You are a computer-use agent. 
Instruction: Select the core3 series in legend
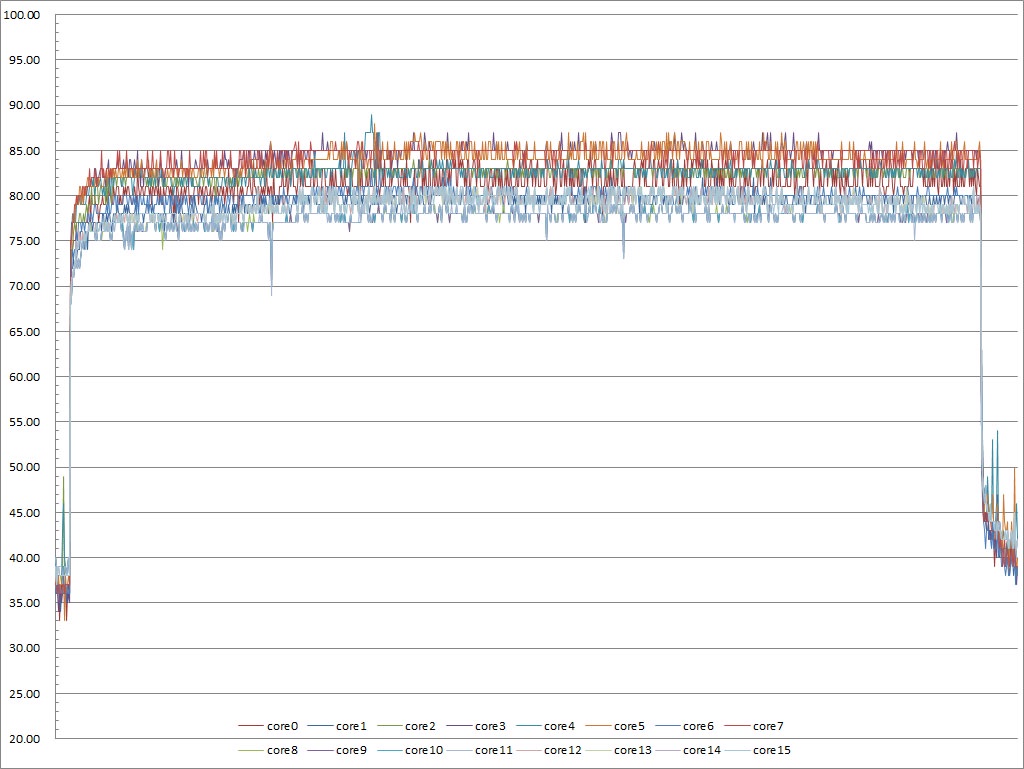(490, 726)
